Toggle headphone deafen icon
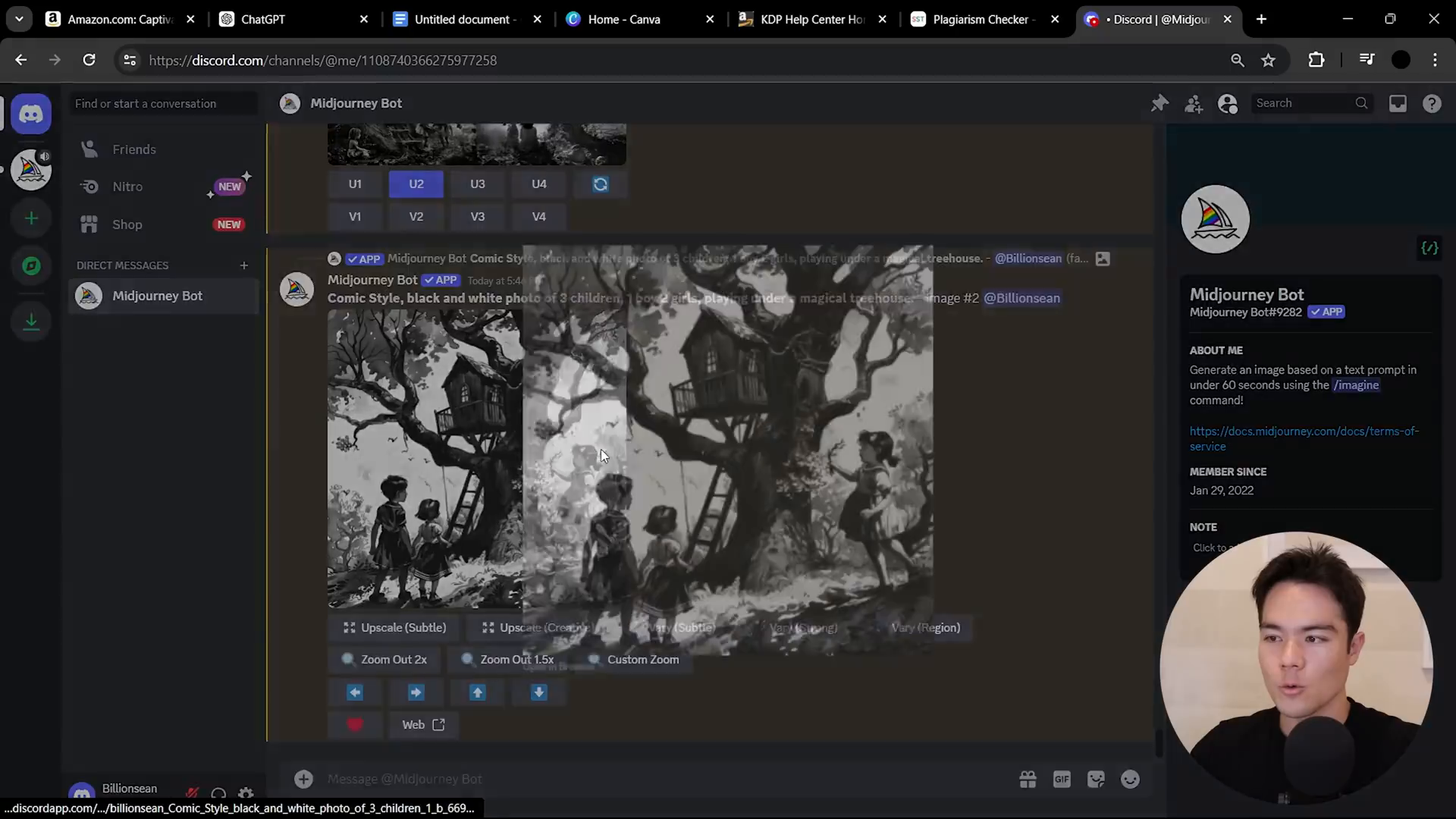Screen dimensions: 1456x819 (218, 793)
